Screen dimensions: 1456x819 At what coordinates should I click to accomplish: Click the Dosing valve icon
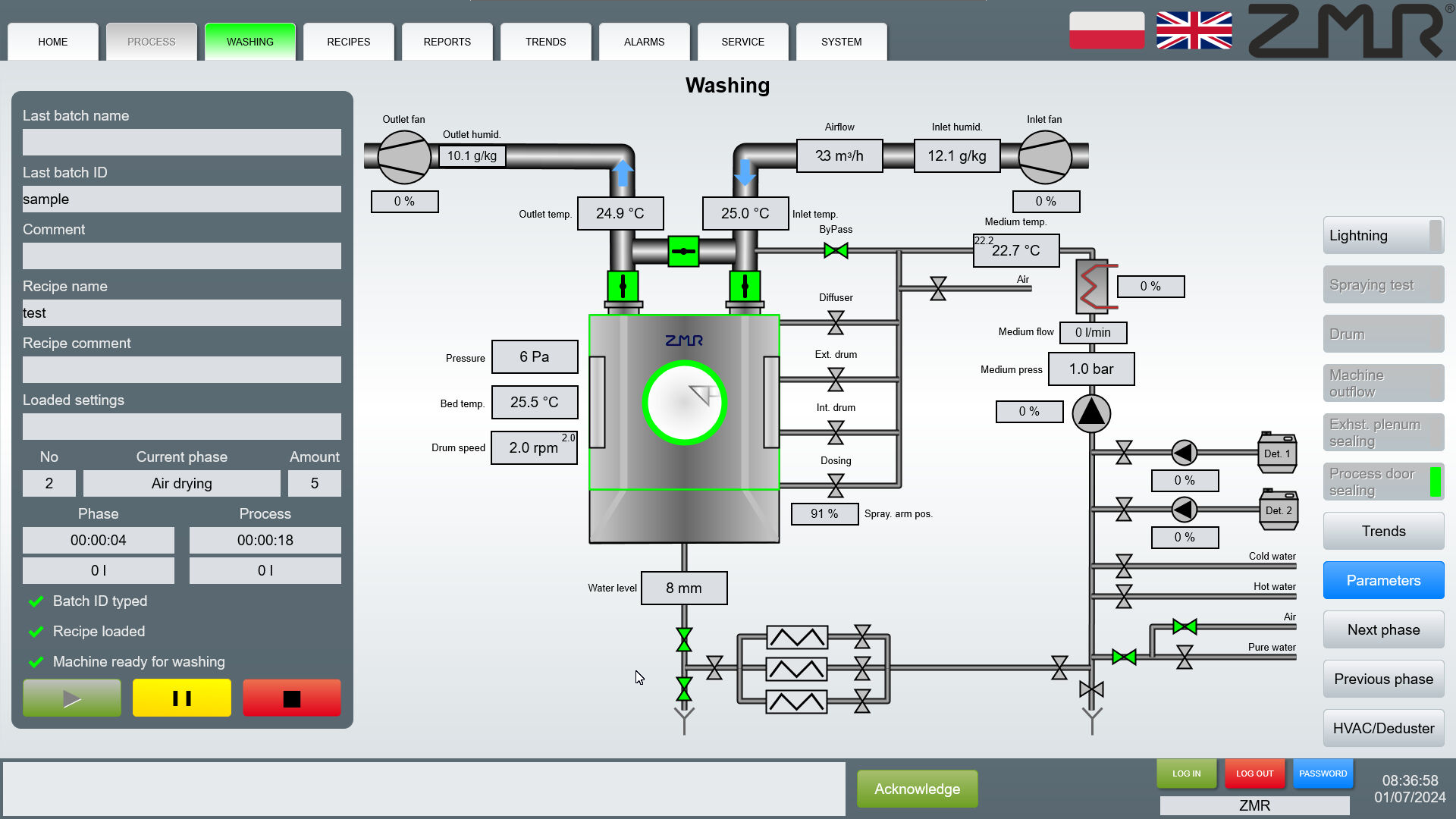click(x=836, y=485)
